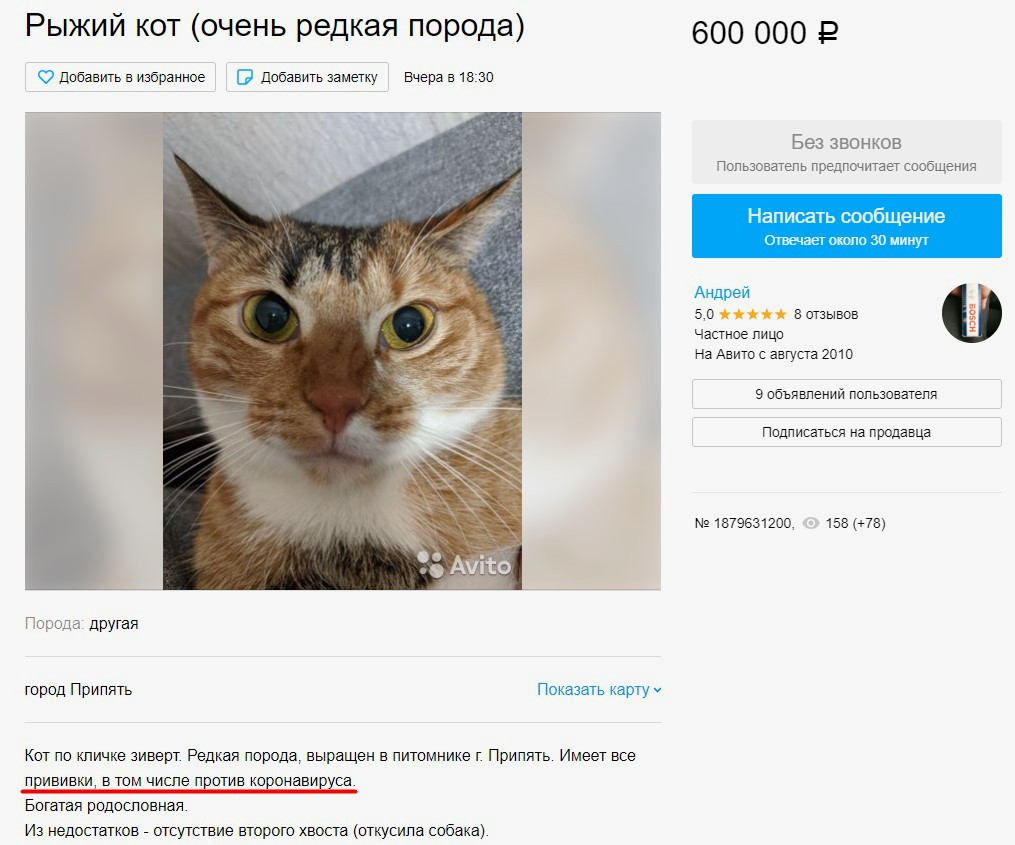Click the note icon to add a note
Screen dimensions: 1015x845
click(x=244, y=77)
